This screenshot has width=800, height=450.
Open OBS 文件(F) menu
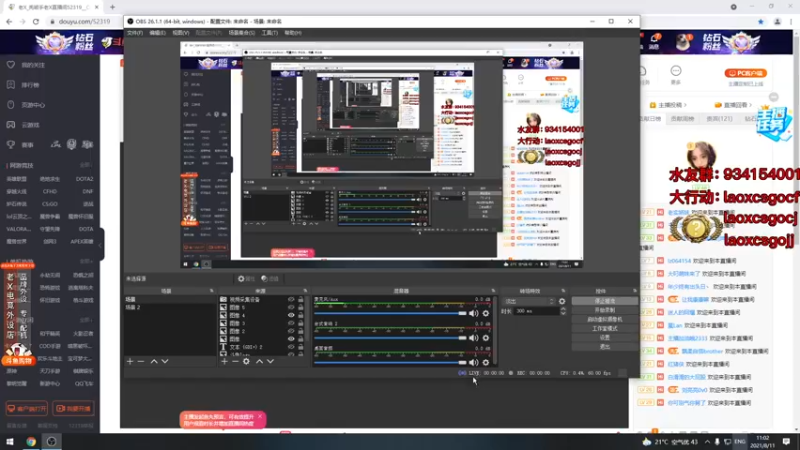[135, 33]
